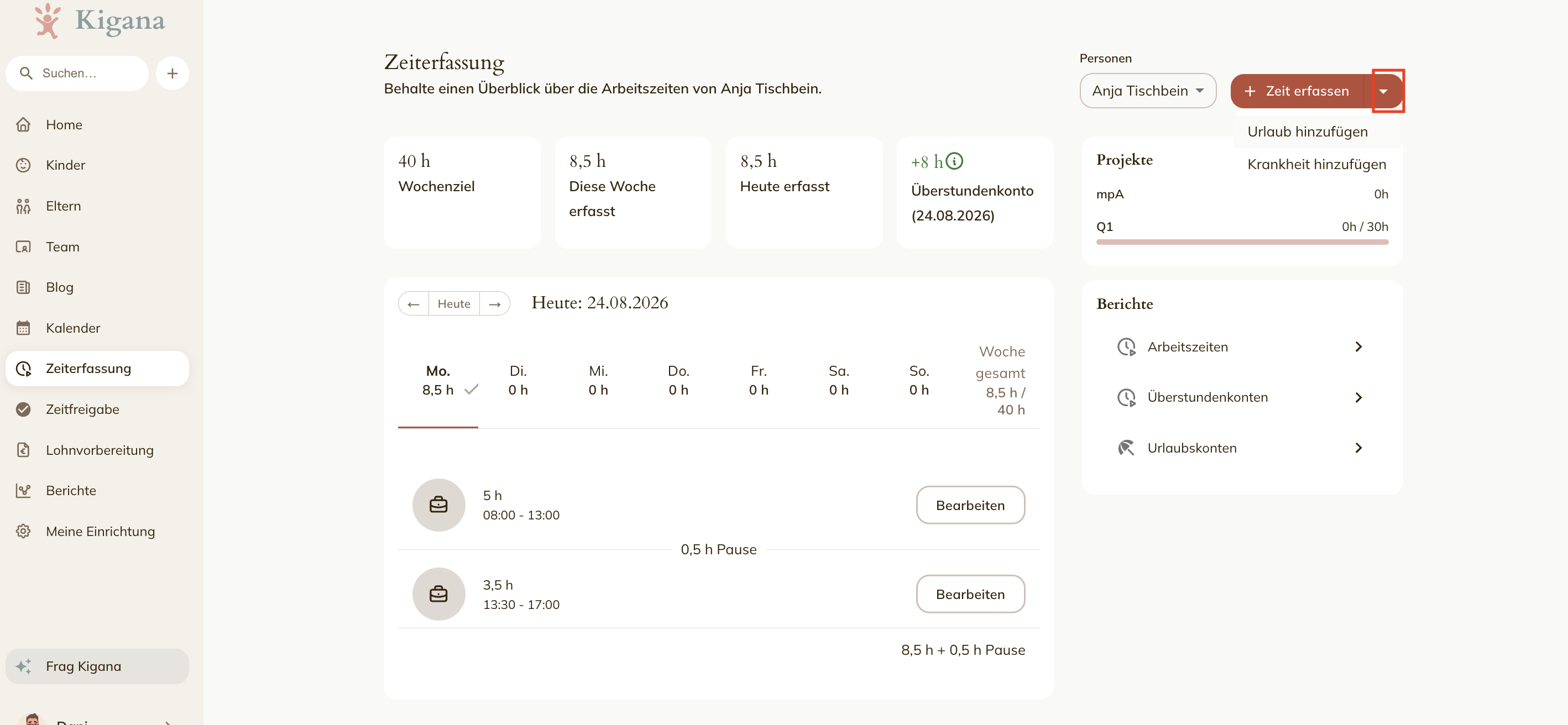Expand Arbeitszeiten report via chevron

click(x=1358, y=346)
